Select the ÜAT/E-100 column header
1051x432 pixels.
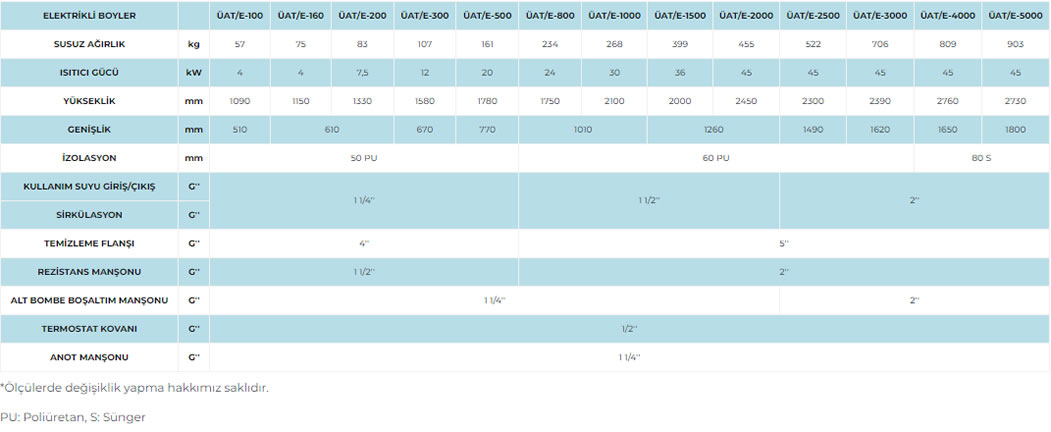(239, 16)
